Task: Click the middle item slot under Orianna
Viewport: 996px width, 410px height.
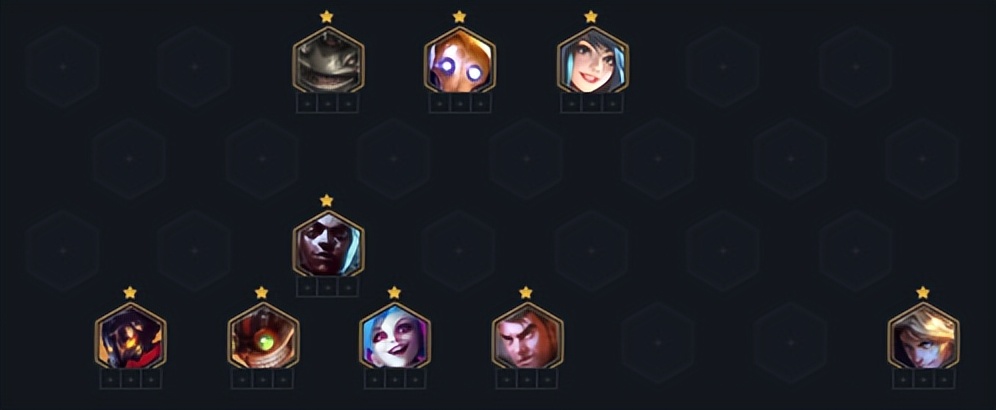Action: [x=460, y=103]
